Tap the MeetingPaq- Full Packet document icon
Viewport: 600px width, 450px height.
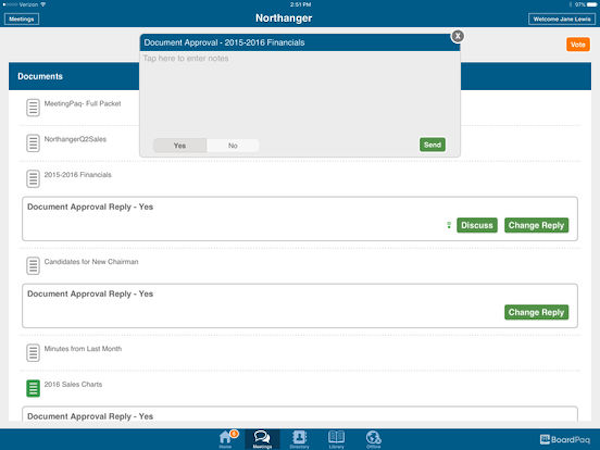pos(33,108)
